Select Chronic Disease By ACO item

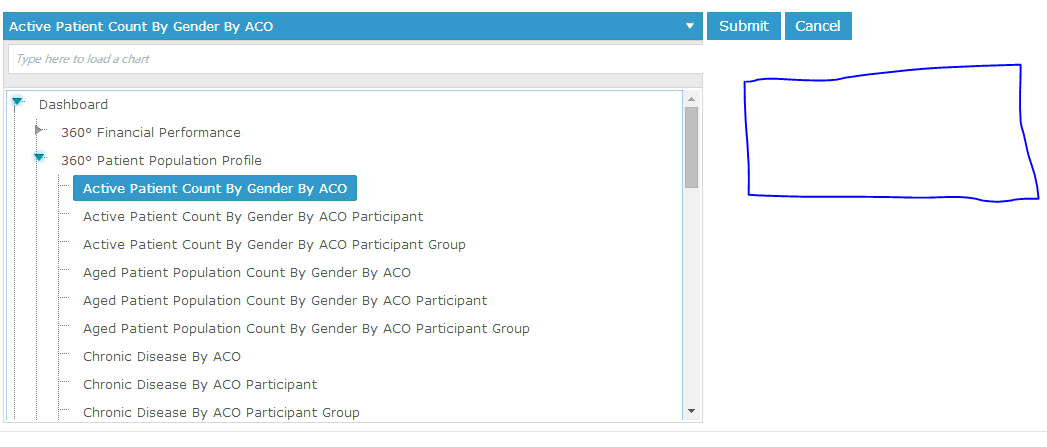tap(162, 356)
